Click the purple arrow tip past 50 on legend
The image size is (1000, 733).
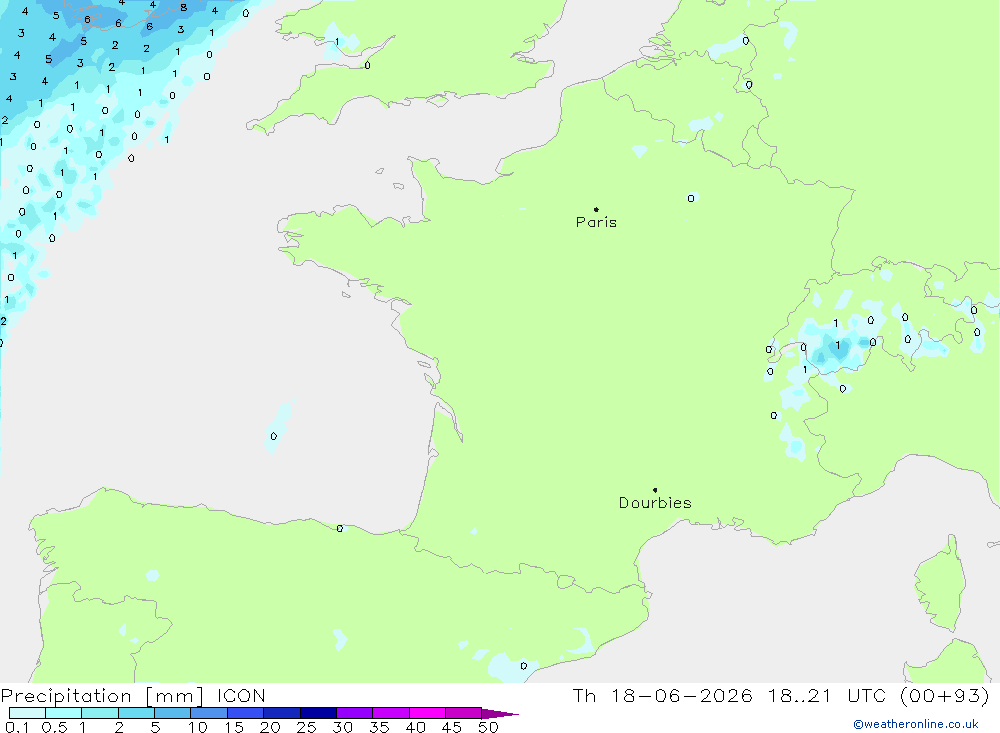click(500, 714)
